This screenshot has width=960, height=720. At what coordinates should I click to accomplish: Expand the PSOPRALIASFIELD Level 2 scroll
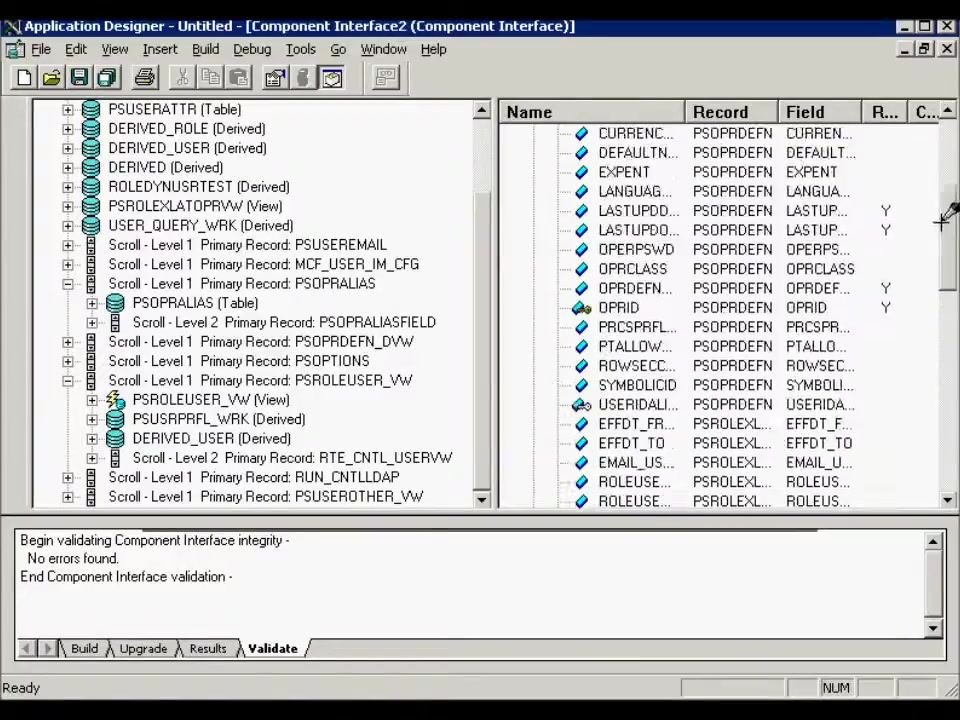pyautogui.click(x=92, y=323)
